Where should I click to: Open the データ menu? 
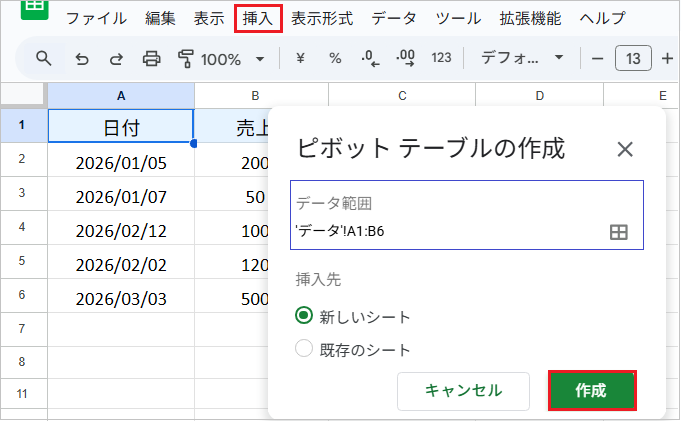[x=394, y=19]
